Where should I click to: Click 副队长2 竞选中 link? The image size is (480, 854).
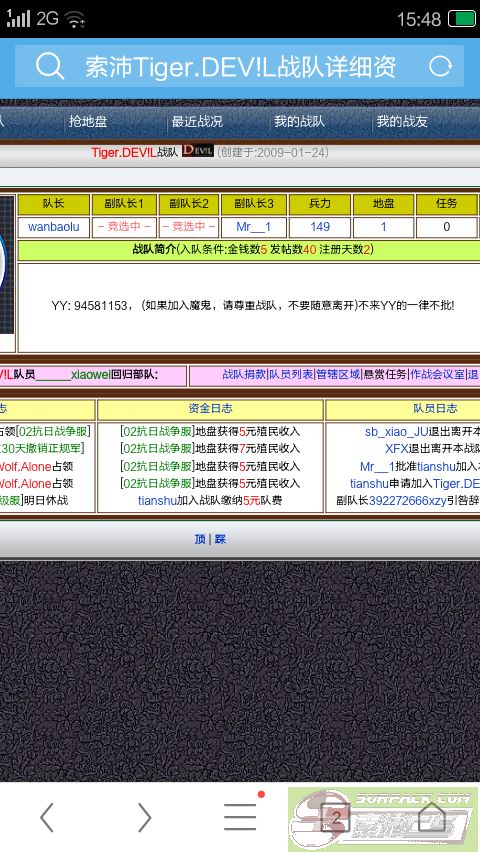click(x=189, y=227)
